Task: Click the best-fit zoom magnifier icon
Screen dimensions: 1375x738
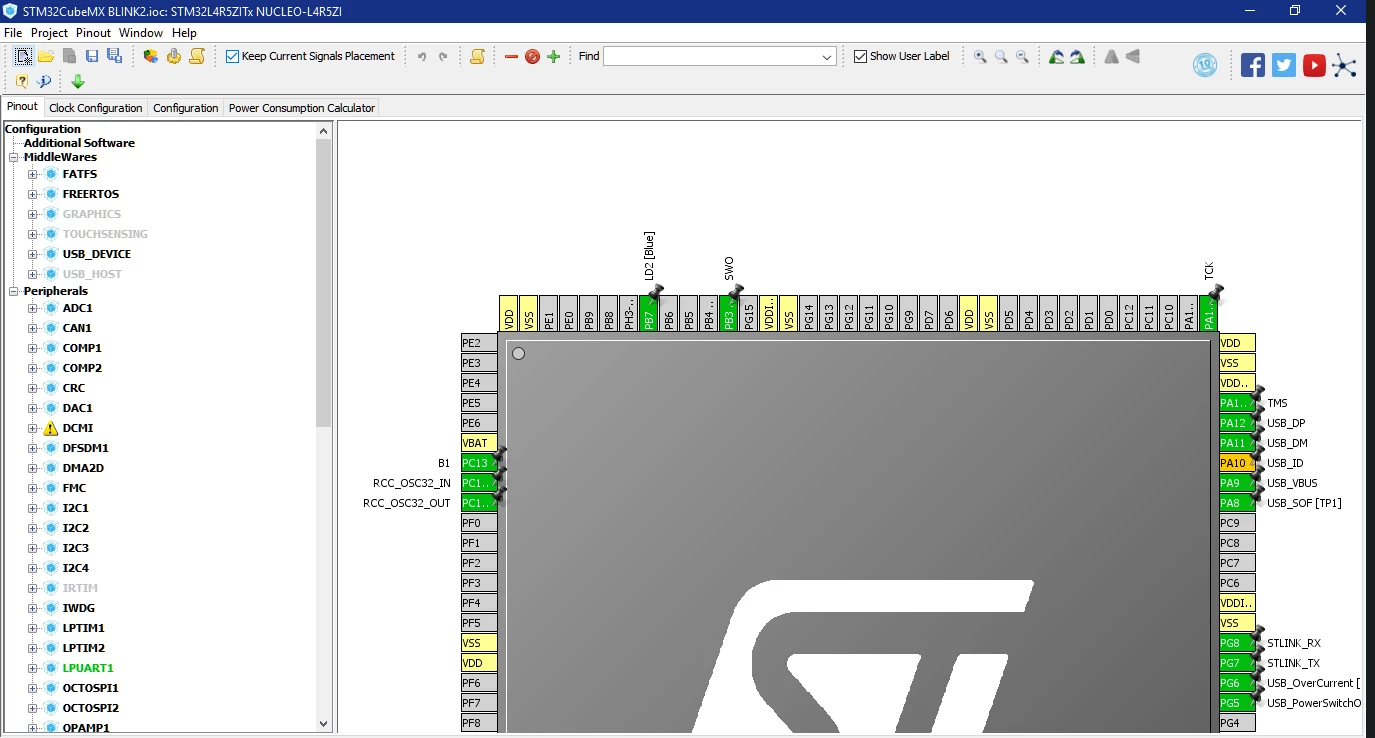Action: [x=1001, y=56]
